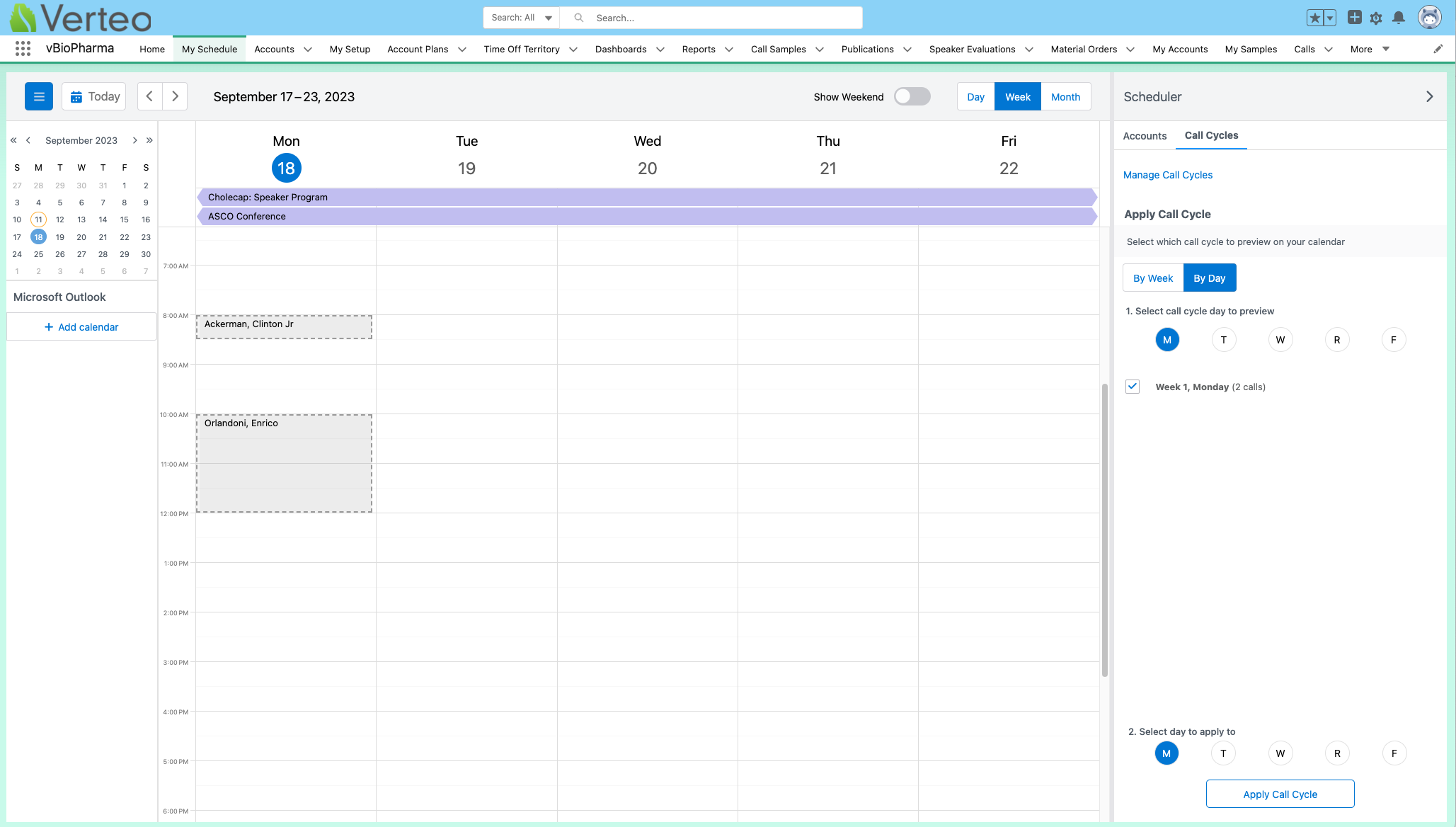Open the App Launcher grid icon
1456x827 pixels.
tap(23, 49)
